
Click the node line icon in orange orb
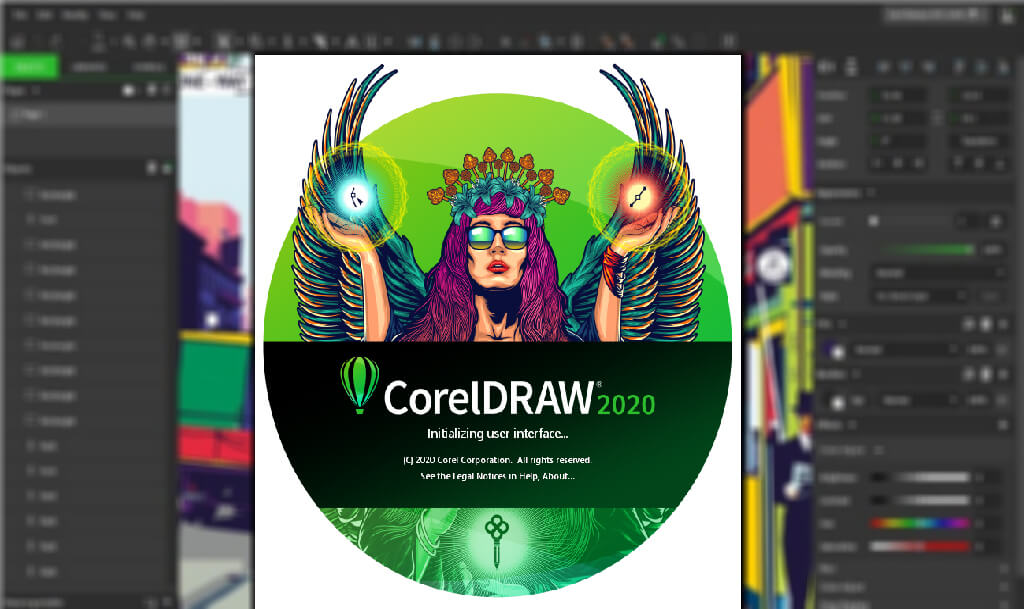pyautogui.click(x=638, y=196)
